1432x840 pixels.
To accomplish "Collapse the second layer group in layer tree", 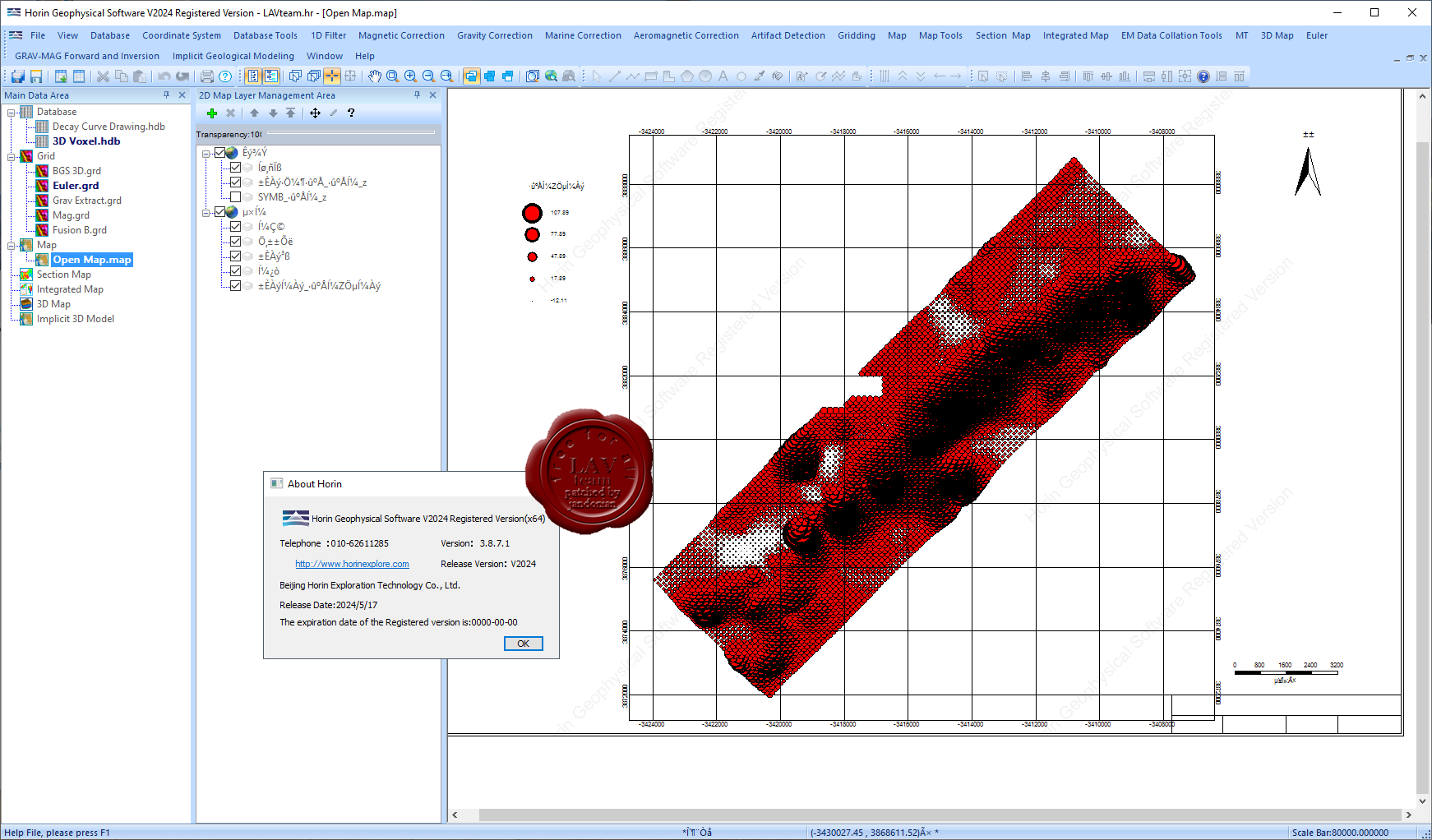I will [206, 212].
